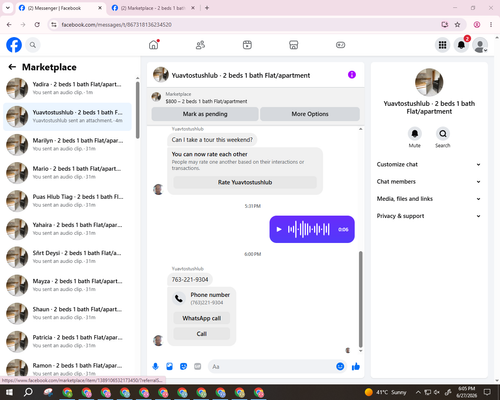Open the Shaun conversation
The width and height of the screenshot is (500, 400).
click(67, 313)
